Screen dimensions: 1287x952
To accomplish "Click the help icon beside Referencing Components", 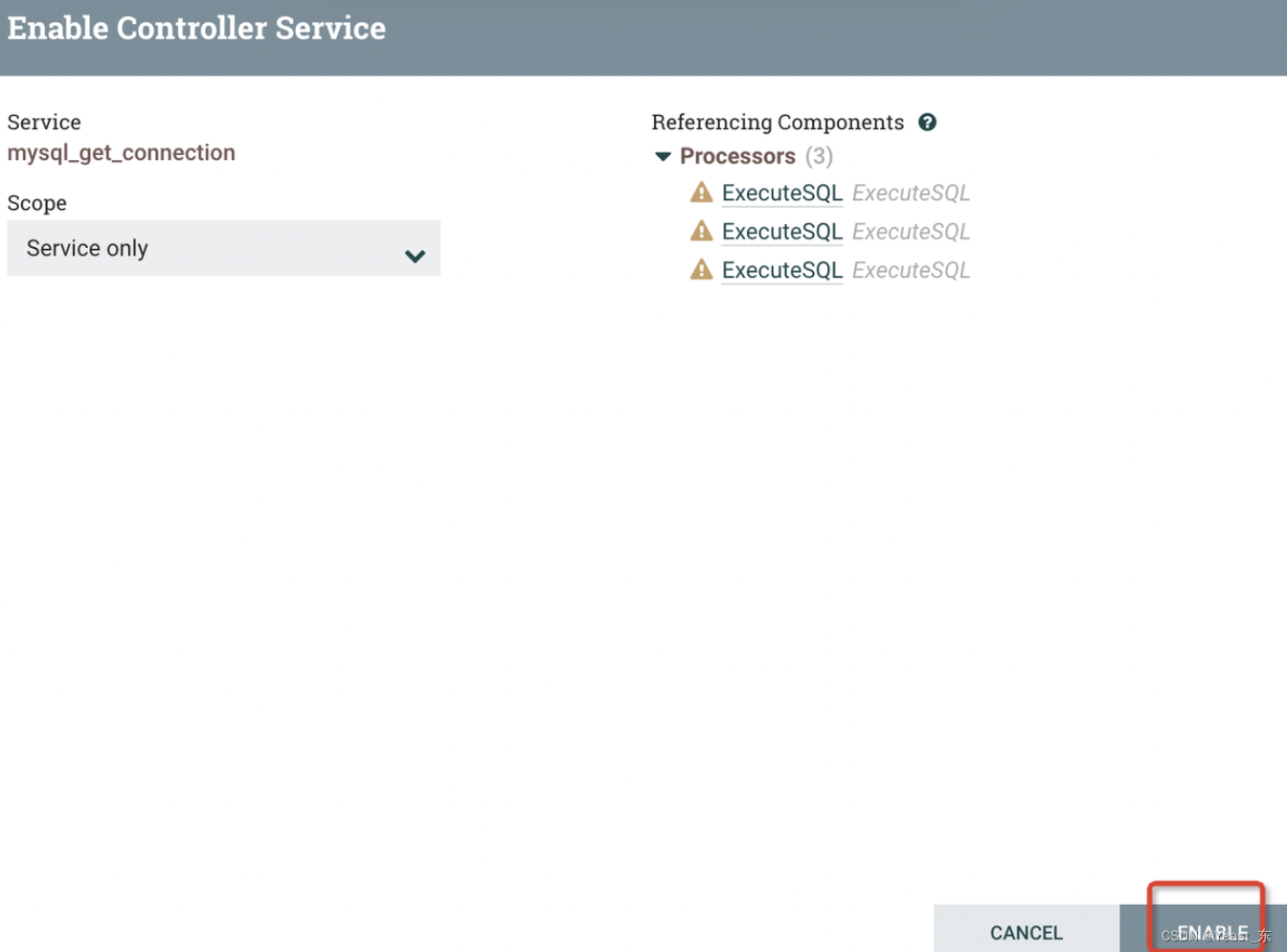I will [927, 123].
